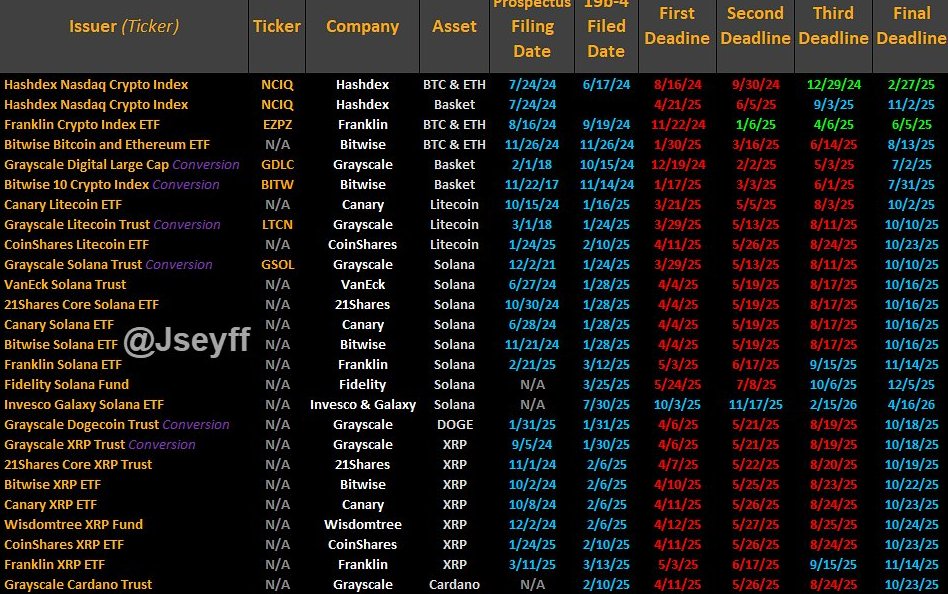Click the EZPZ ticker cell
Viewport: 948px width, 594px height.
pyautogui.click(x=277, y=125)
